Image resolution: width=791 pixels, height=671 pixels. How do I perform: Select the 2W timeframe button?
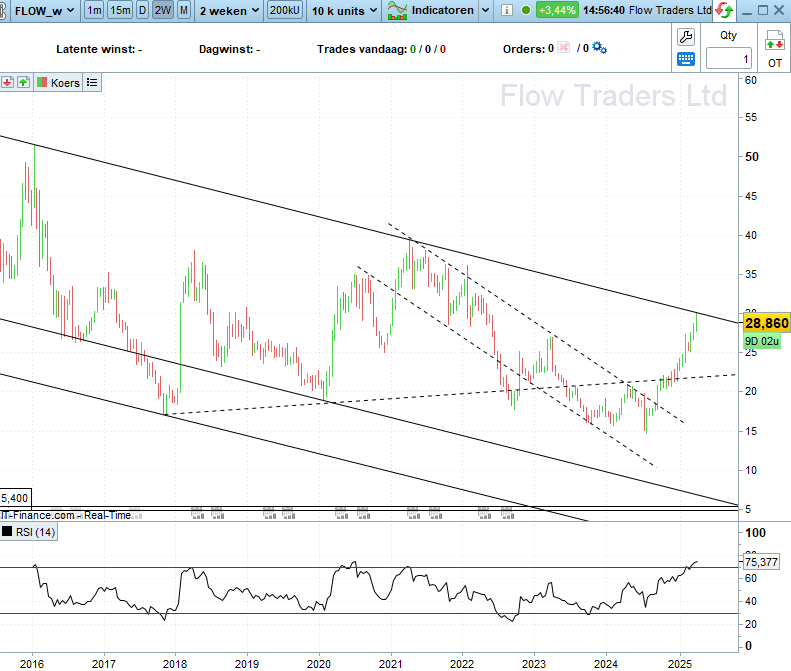162,10
